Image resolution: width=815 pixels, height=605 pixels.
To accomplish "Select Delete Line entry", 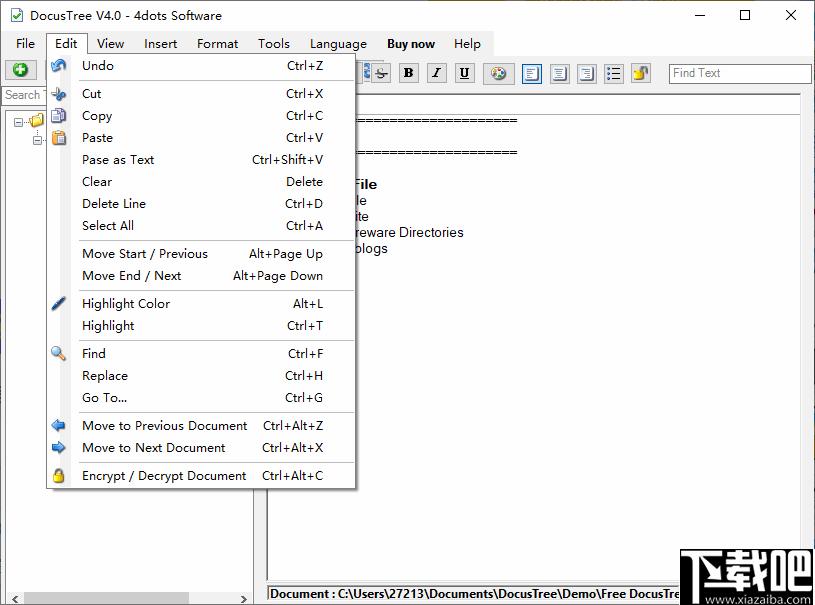I will point(201,204).
